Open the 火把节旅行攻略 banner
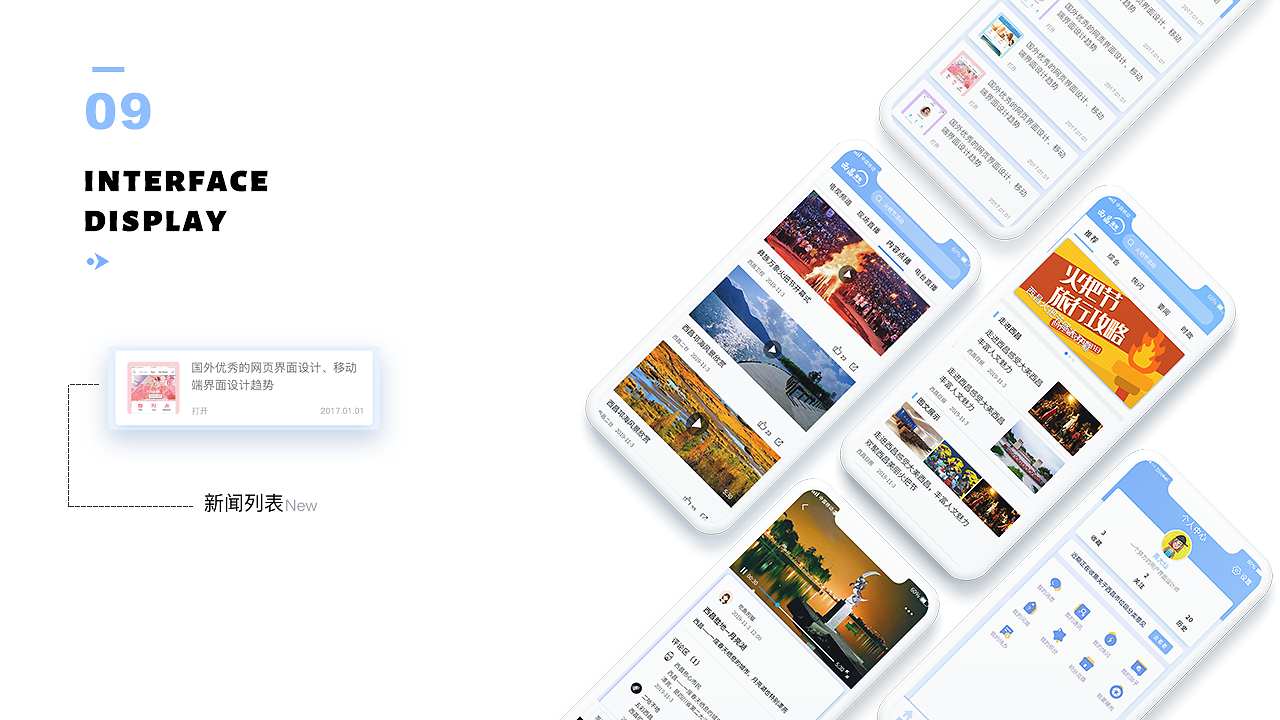The image size is (1280, 720). click(x=1098, y=322)
